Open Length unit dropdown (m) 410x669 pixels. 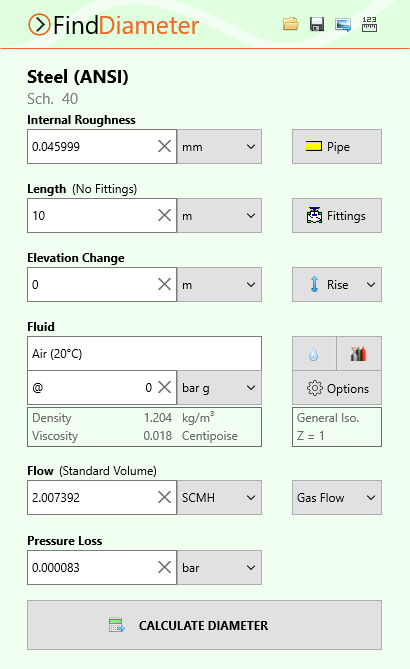(219, 215)
